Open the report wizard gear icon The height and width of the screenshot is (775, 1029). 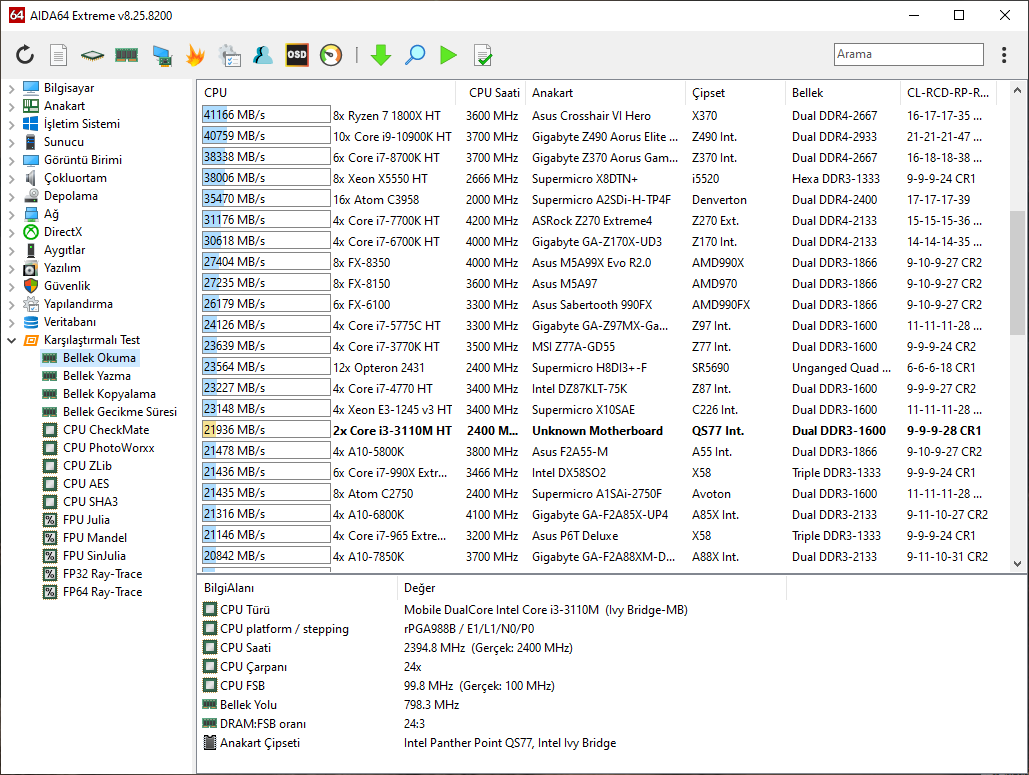(230, 55)
